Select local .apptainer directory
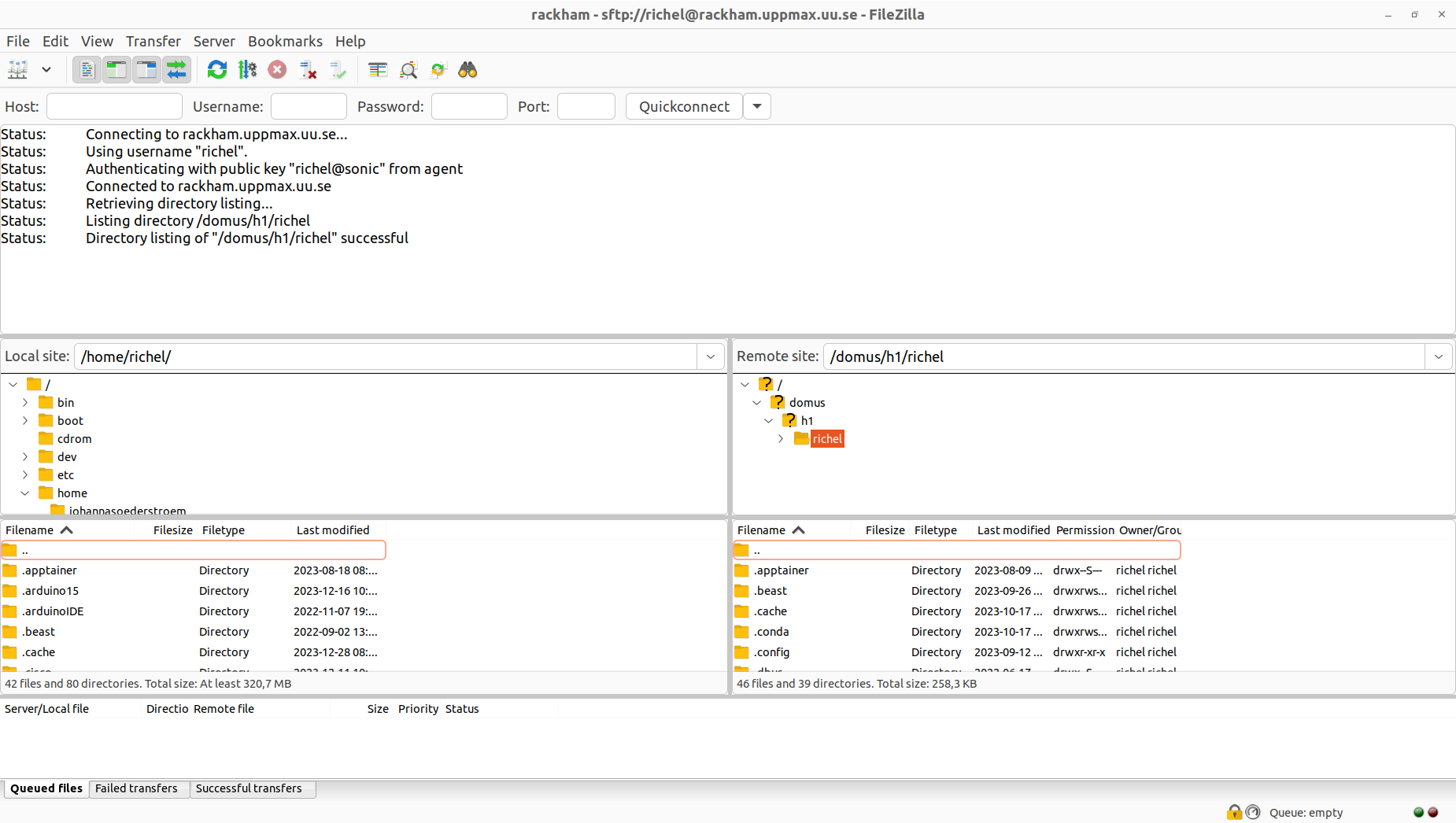The height and width of the screenshot is (823, 1456). pos(194,570)
